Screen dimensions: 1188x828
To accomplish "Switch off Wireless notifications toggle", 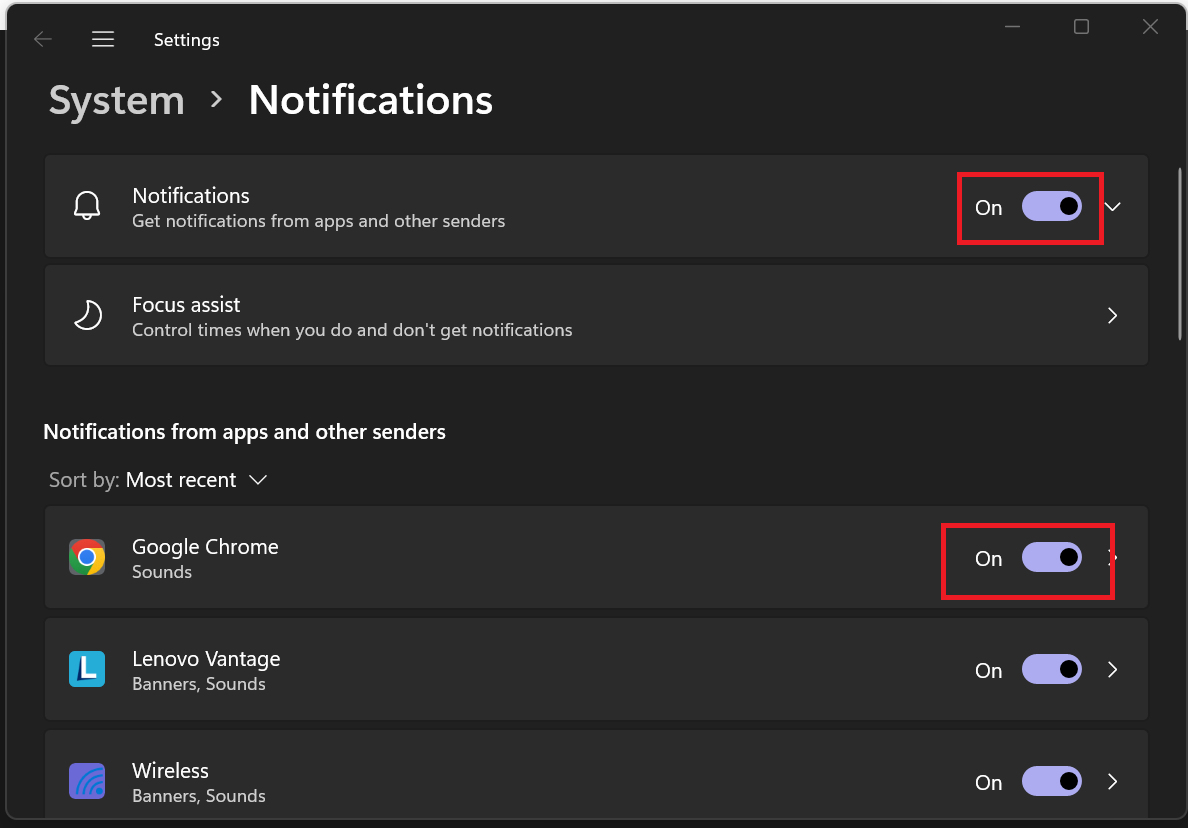I will pos(1051,782).
